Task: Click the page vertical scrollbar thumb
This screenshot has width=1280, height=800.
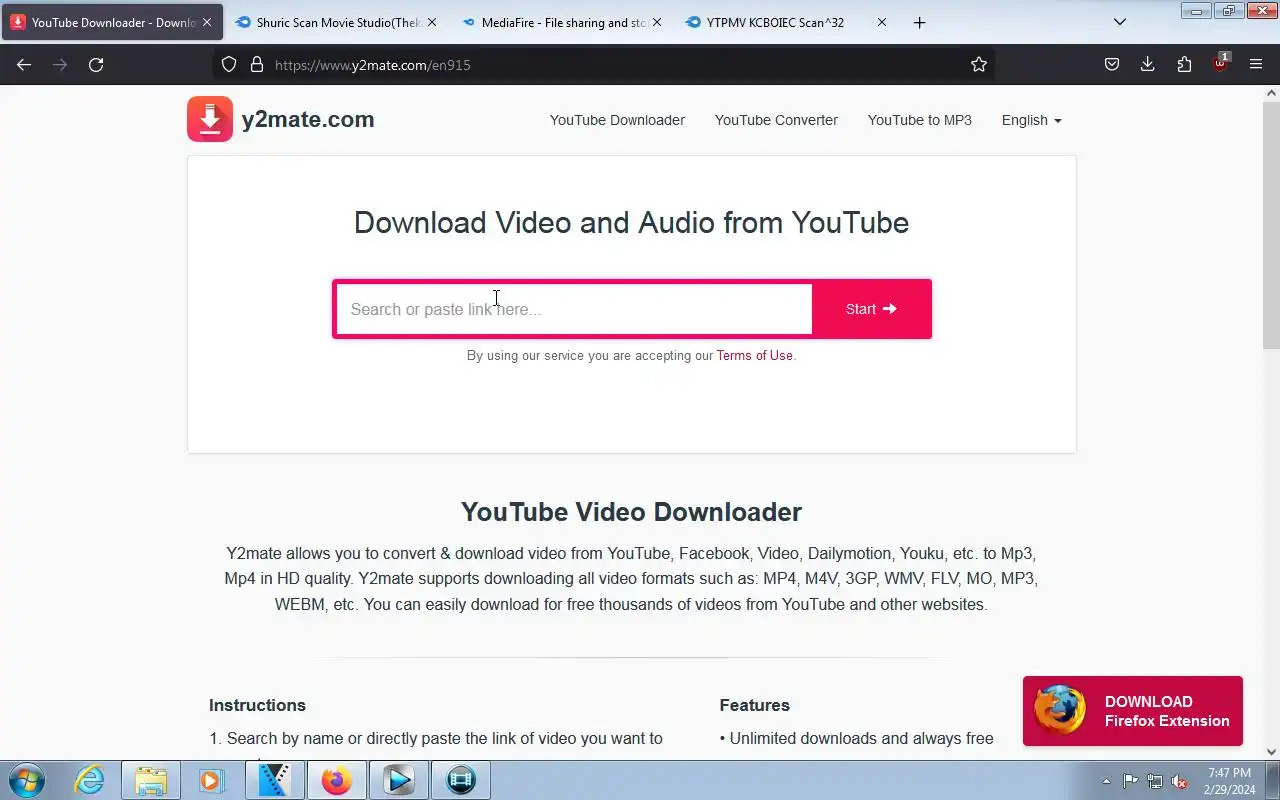Action: [x=1271, y=225]
